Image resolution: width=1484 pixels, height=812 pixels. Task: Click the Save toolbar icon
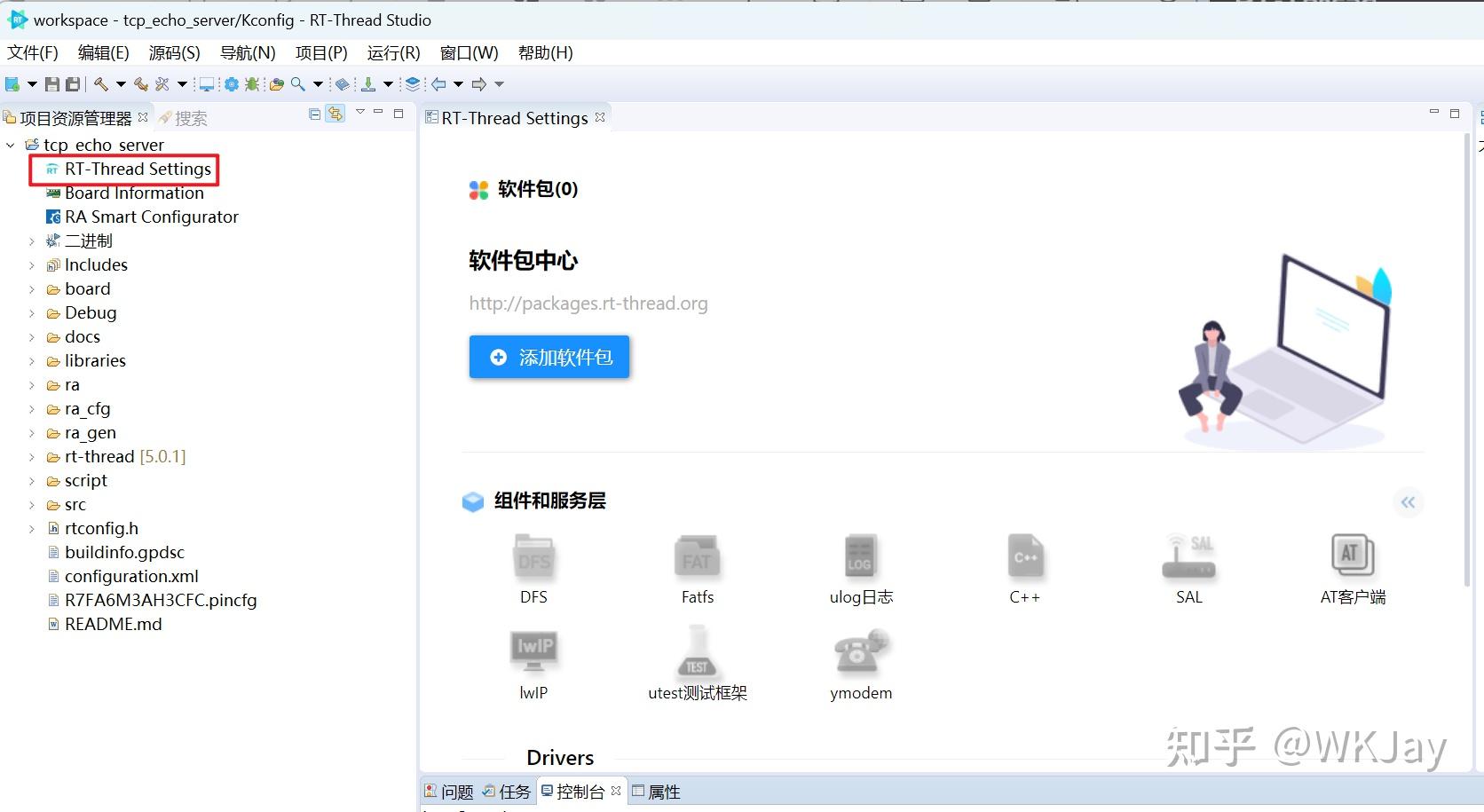[51, 84]
